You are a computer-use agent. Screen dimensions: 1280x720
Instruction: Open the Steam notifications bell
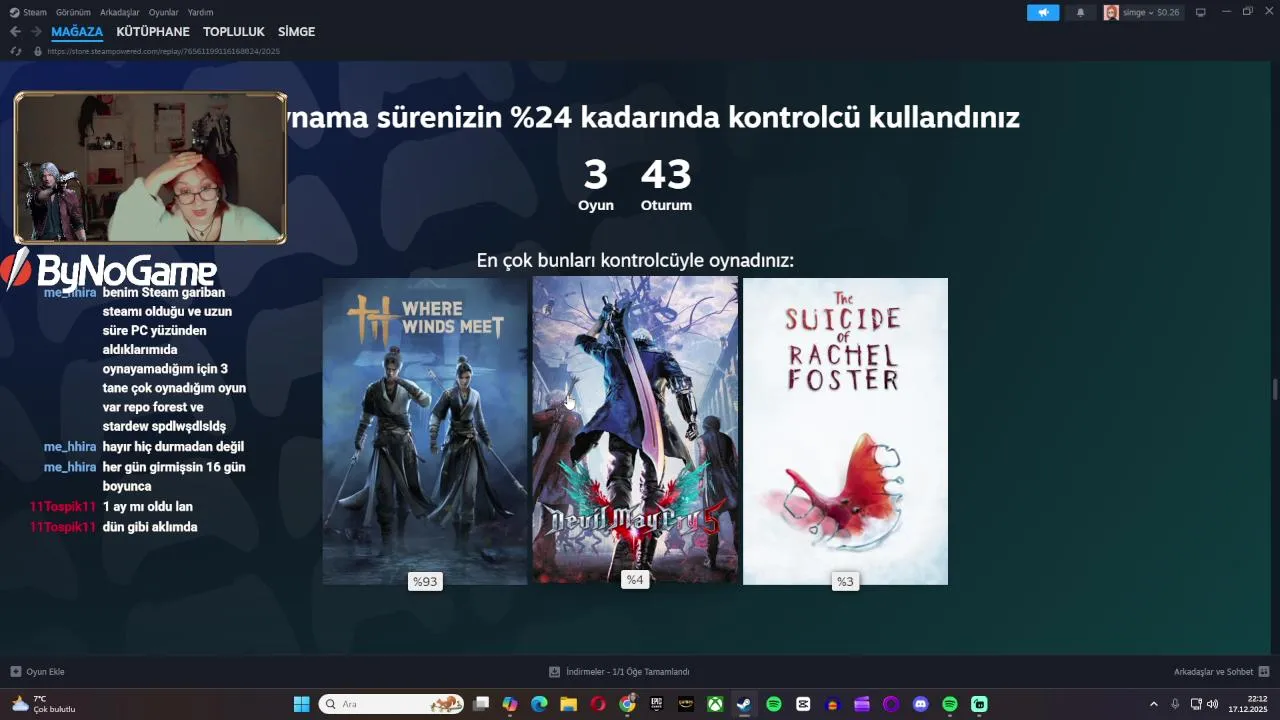pyautogui.click(x=1080, y=12)
